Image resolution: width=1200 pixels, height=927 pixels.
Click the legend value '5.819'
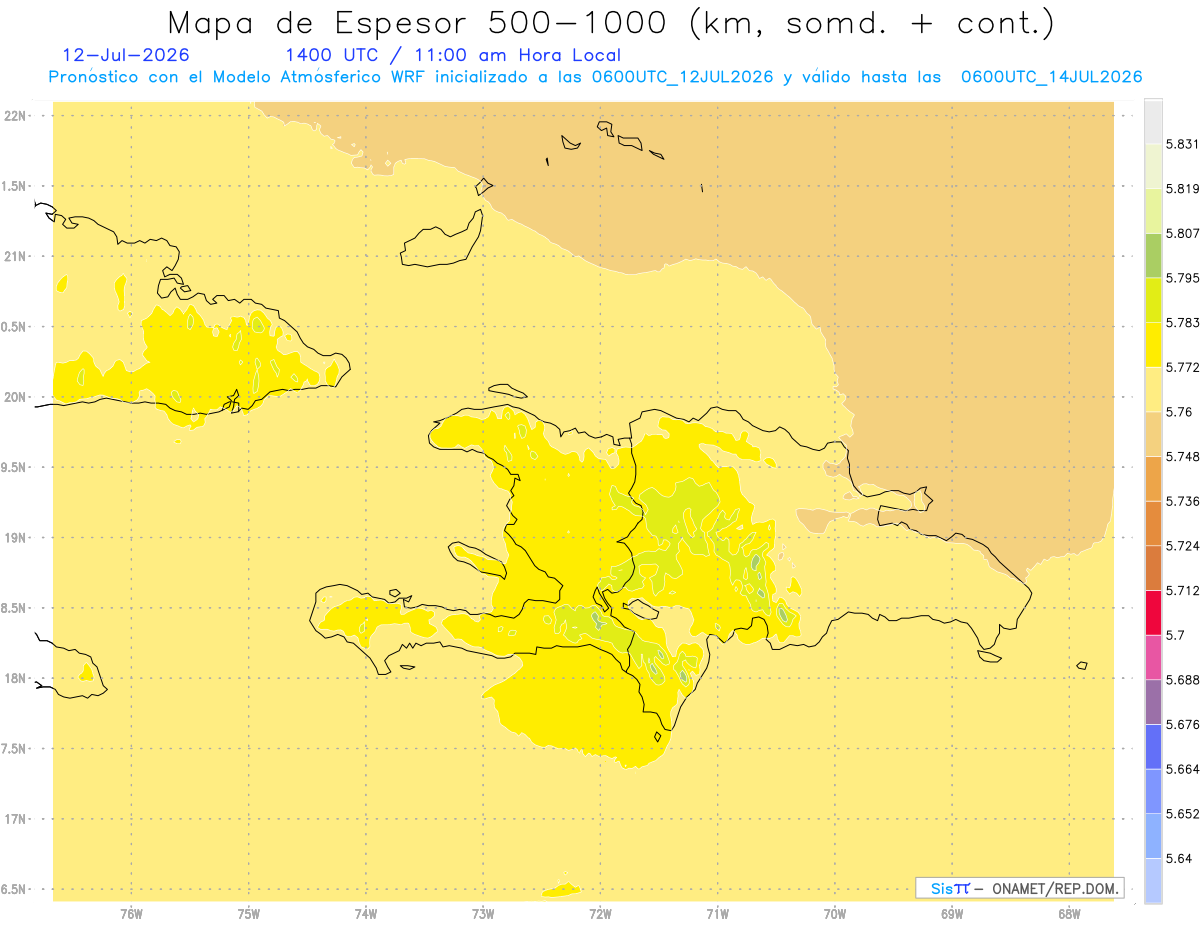coord(1183,188)
